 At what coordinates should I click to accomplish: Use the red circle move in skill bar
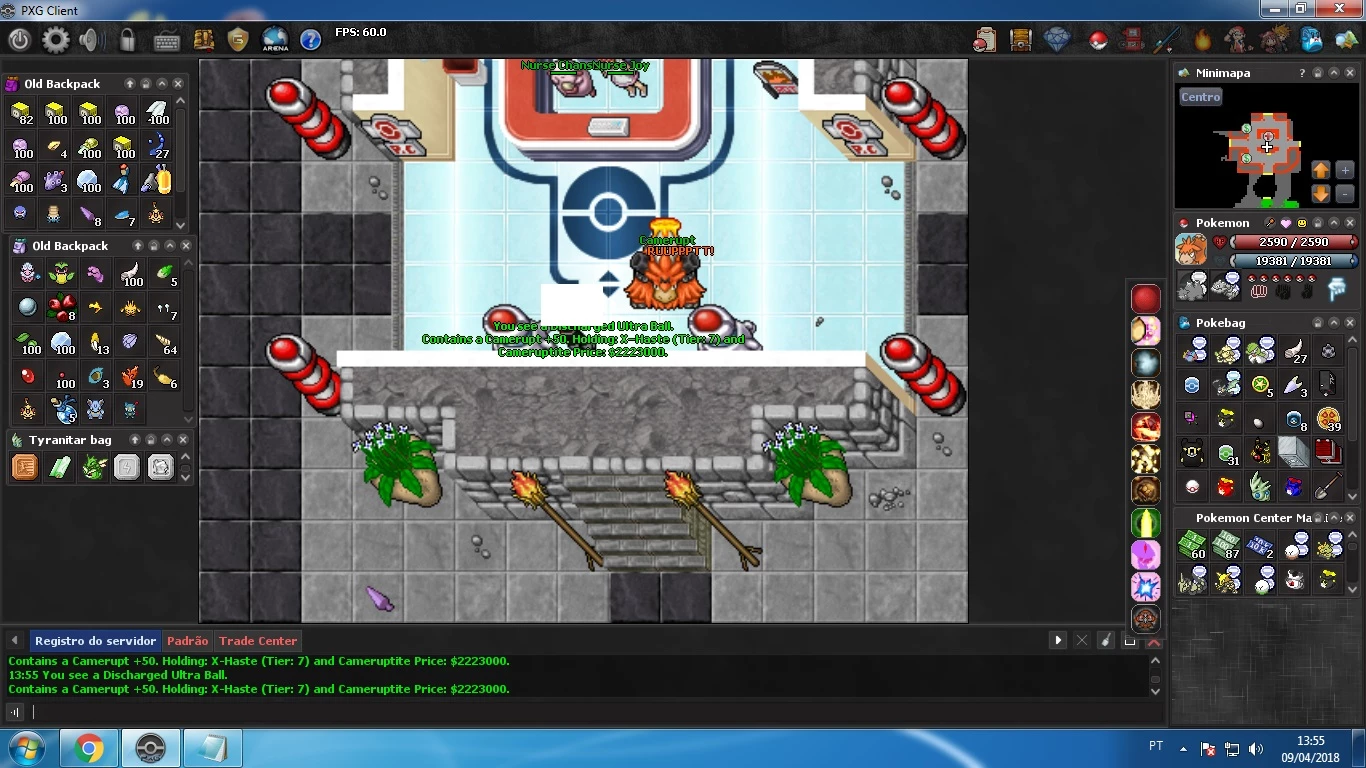1145,298
